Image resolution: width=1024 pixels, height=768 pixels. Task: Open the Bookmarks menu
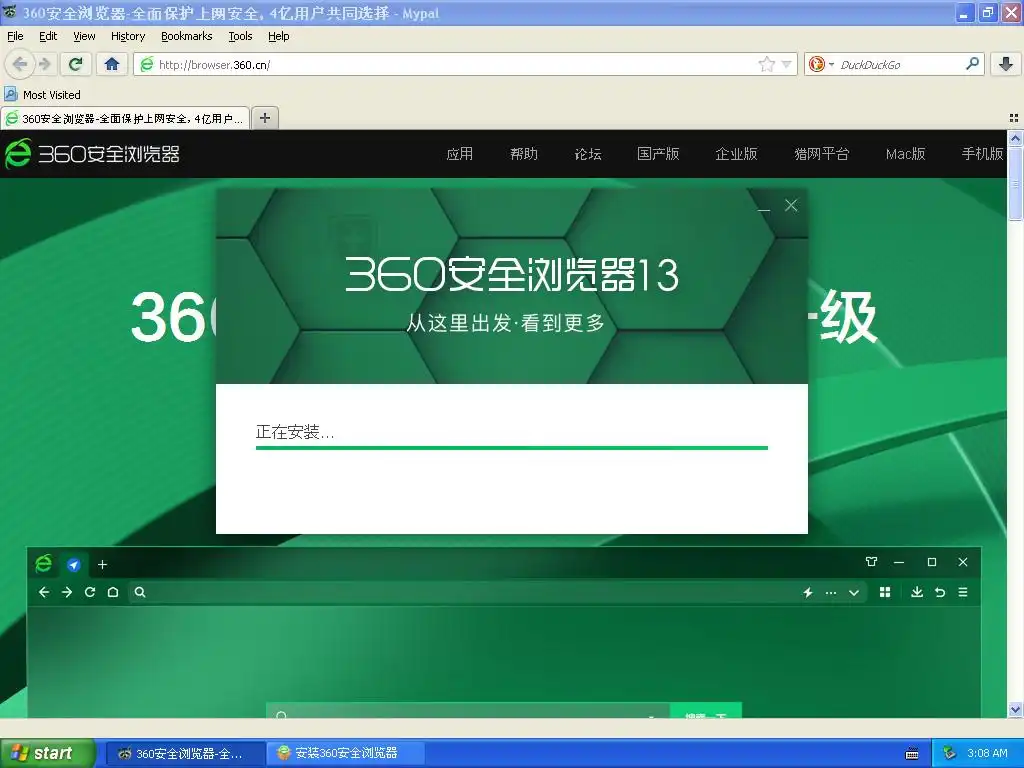click(187, 36)
